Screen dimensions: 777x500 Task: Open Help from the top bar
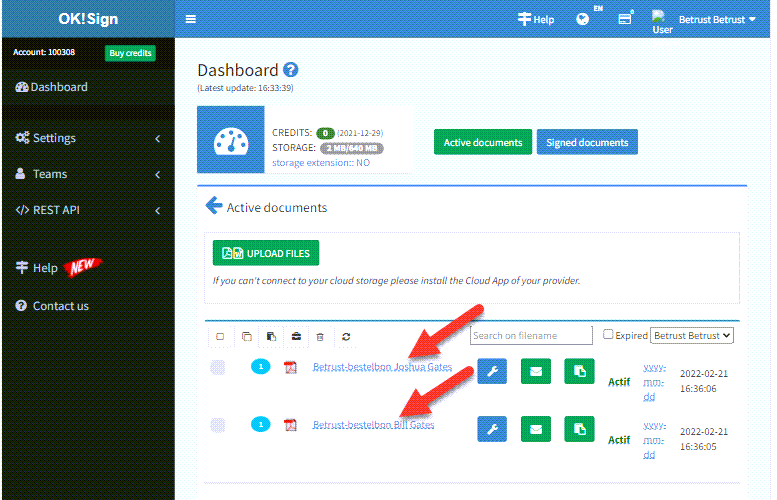click(536, 19)
